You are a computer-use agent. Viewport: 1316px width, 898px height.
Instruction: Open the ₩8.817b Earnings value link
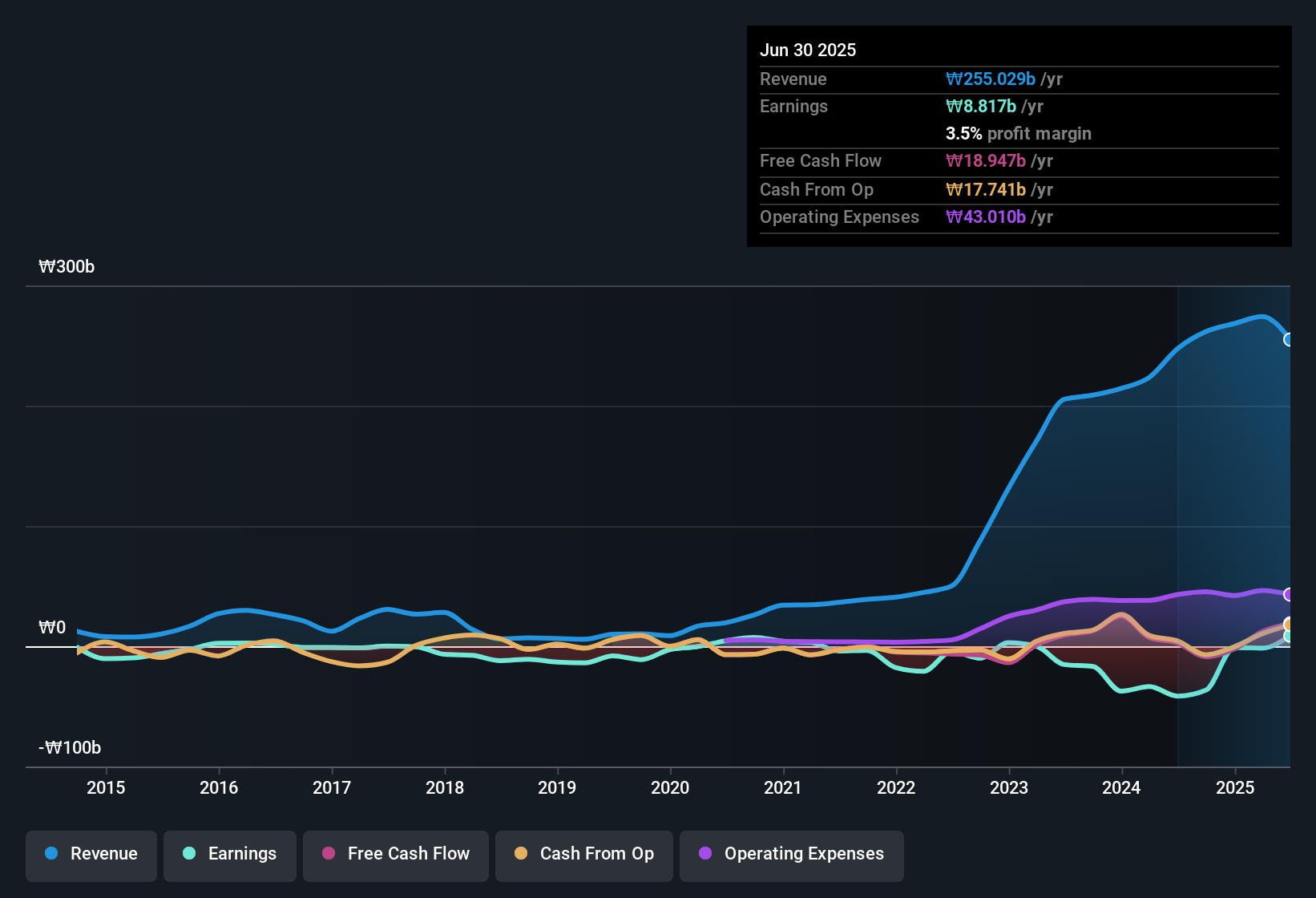tap(980, 106)
